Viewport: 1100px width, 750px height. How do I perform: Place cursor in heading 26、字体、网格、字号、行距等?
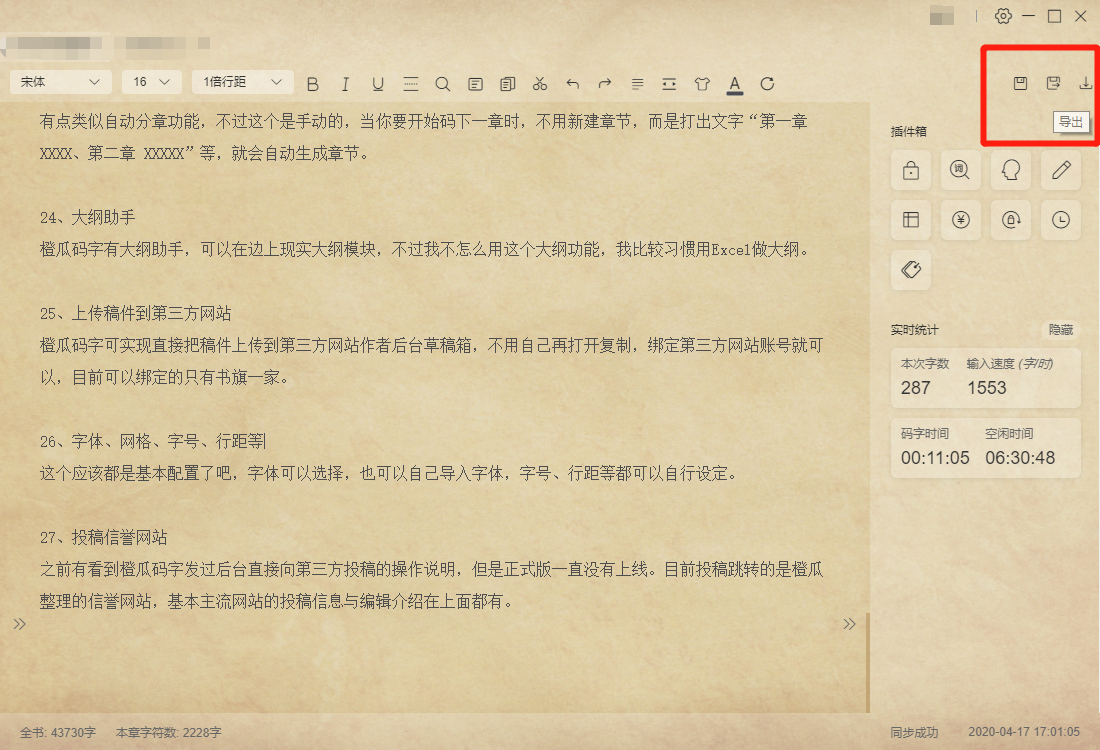click(x=153, y=441)
